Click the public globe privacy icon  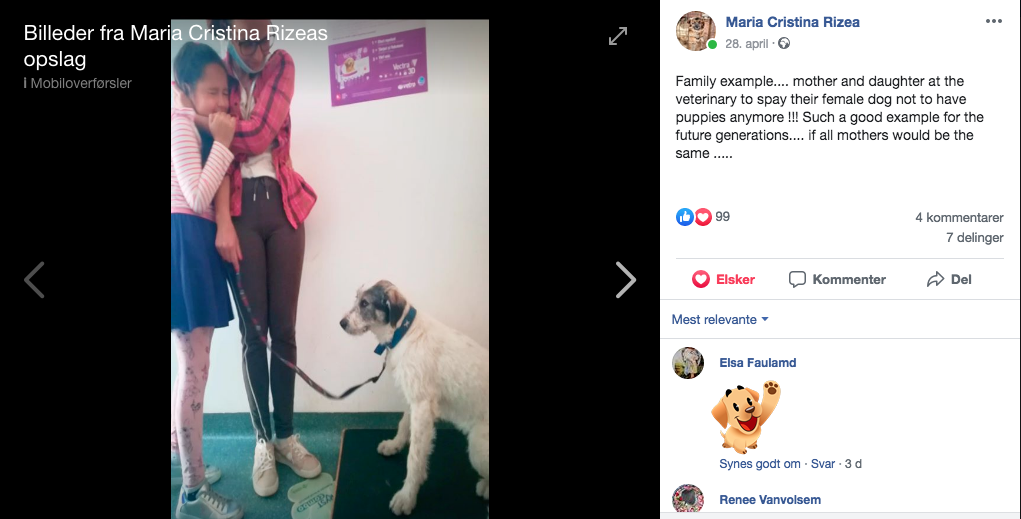point(784,44)
